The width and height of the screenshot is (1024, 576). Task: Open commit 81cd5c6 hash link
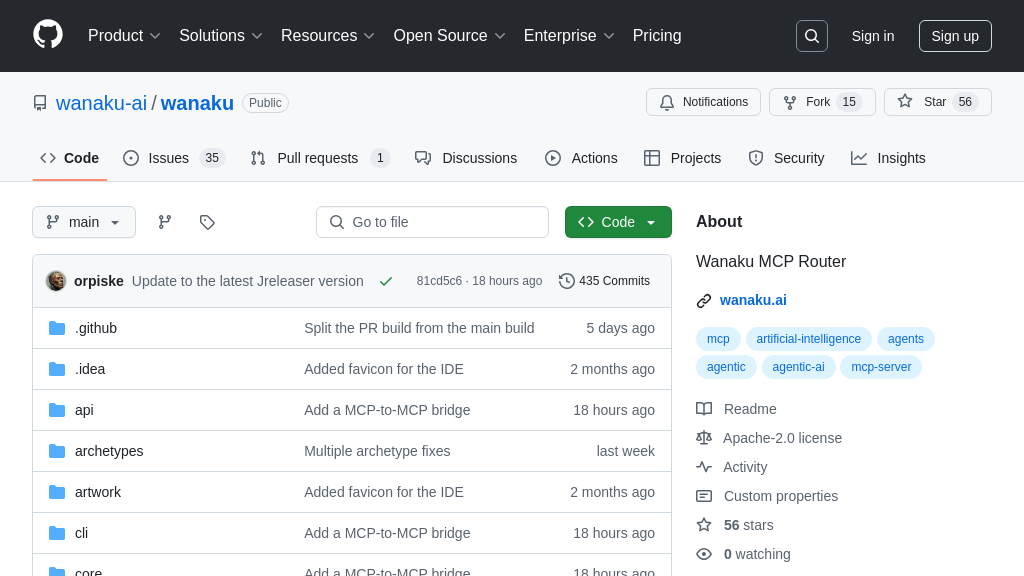(x=439, y=281)
